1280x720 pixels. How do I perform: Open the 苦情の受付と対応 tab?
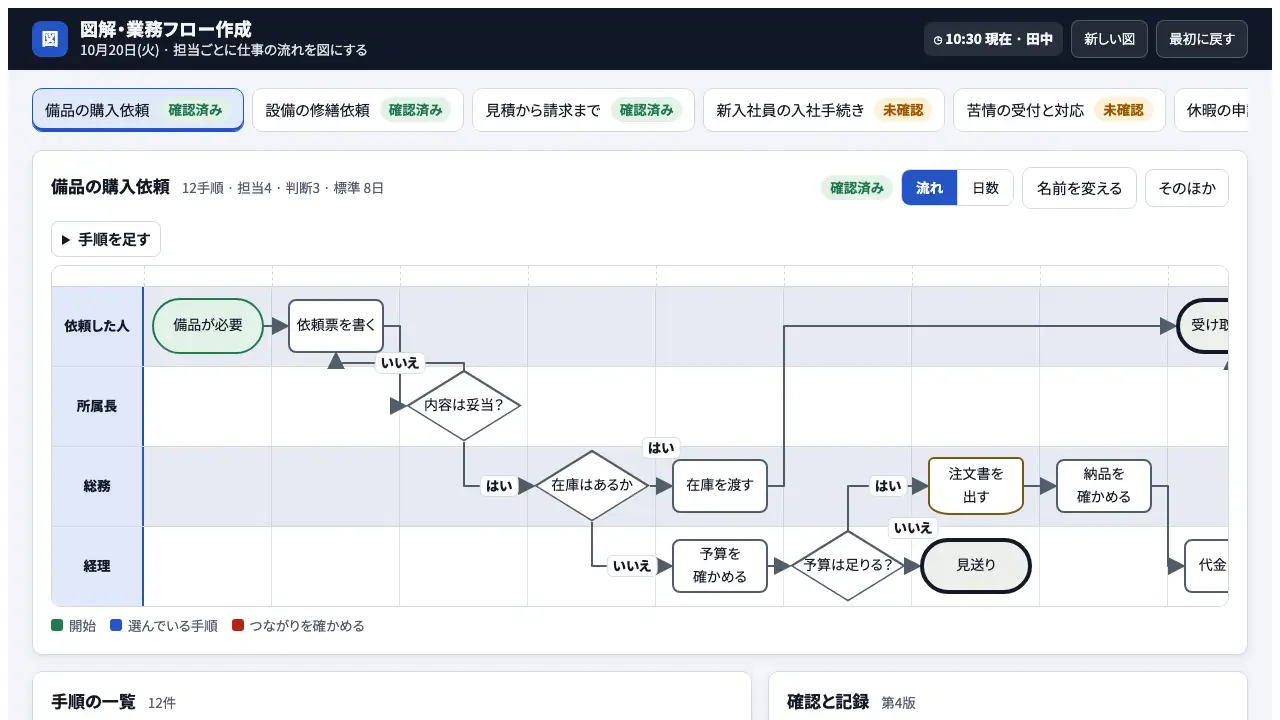coord(1059,110)
